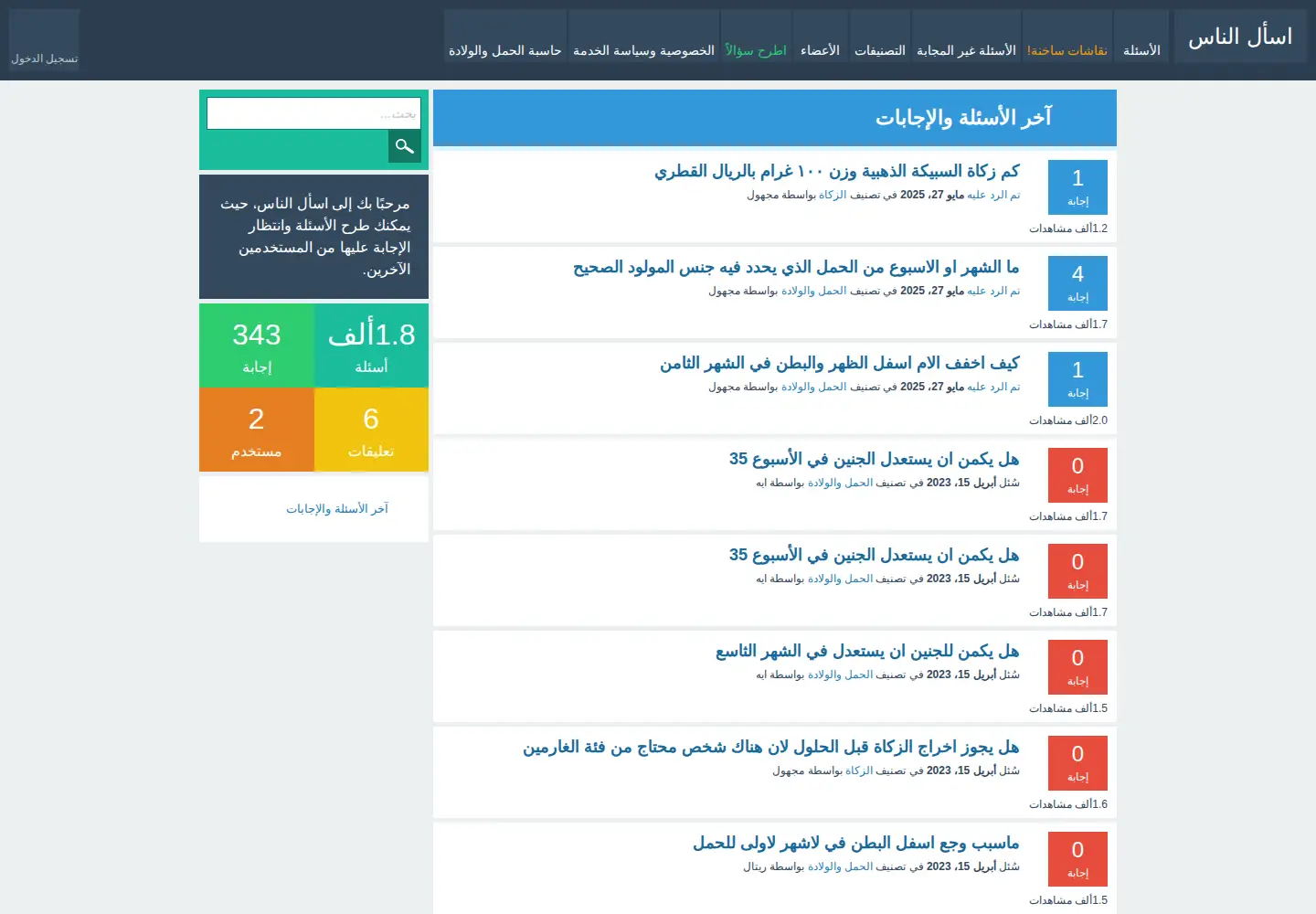Viewport: 1316px width, 914px height.
Task: Click 1.2ألف مشاهدات view count
Action: click(x=1068, y=228)
